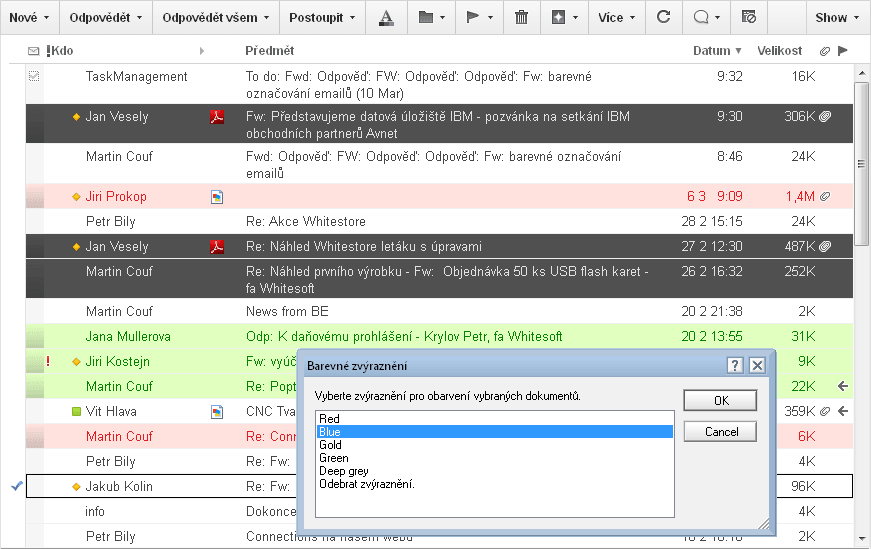Open the chat bubble icon menu
The image size is (871, 549).
click(x=705, y=17)
